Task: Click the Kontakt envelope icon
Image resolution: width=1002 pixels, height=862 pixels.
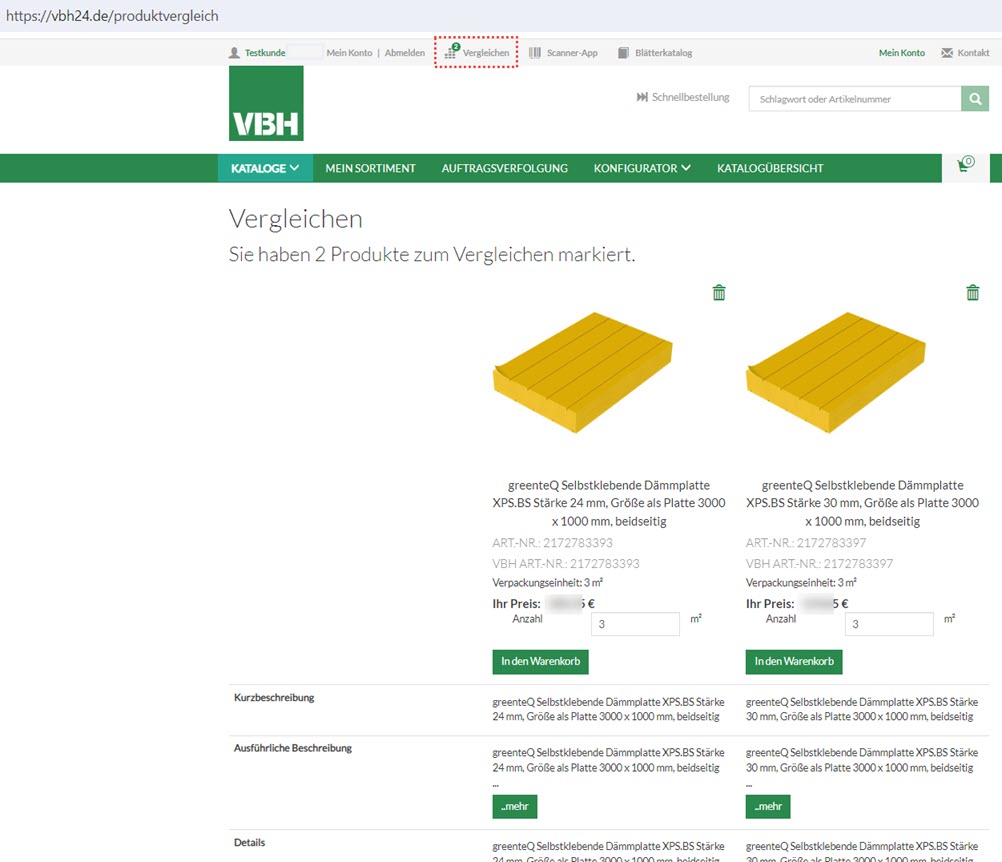Action: point(947,53)
